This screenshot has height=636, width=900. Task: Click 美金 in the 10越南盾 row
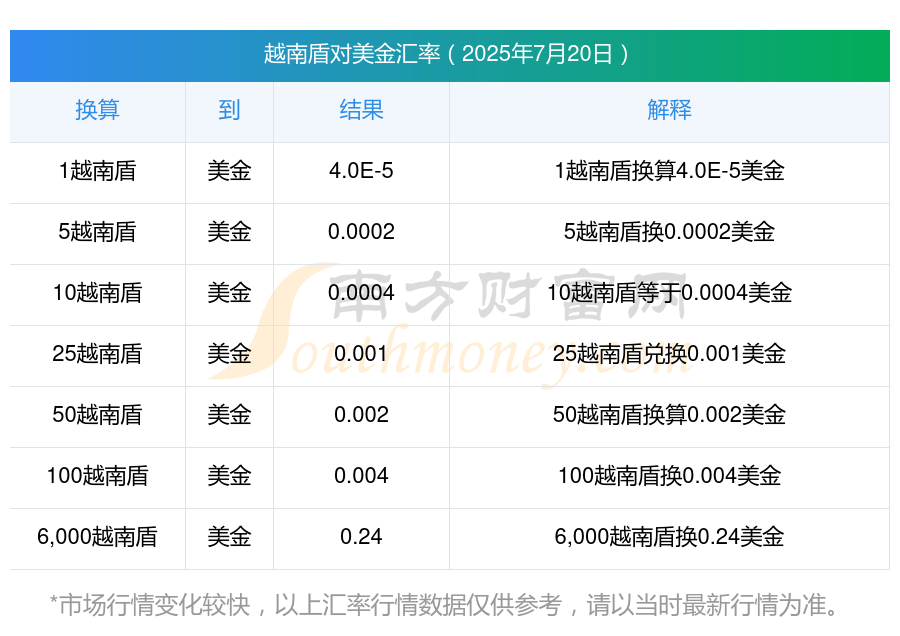click(229, 293)
